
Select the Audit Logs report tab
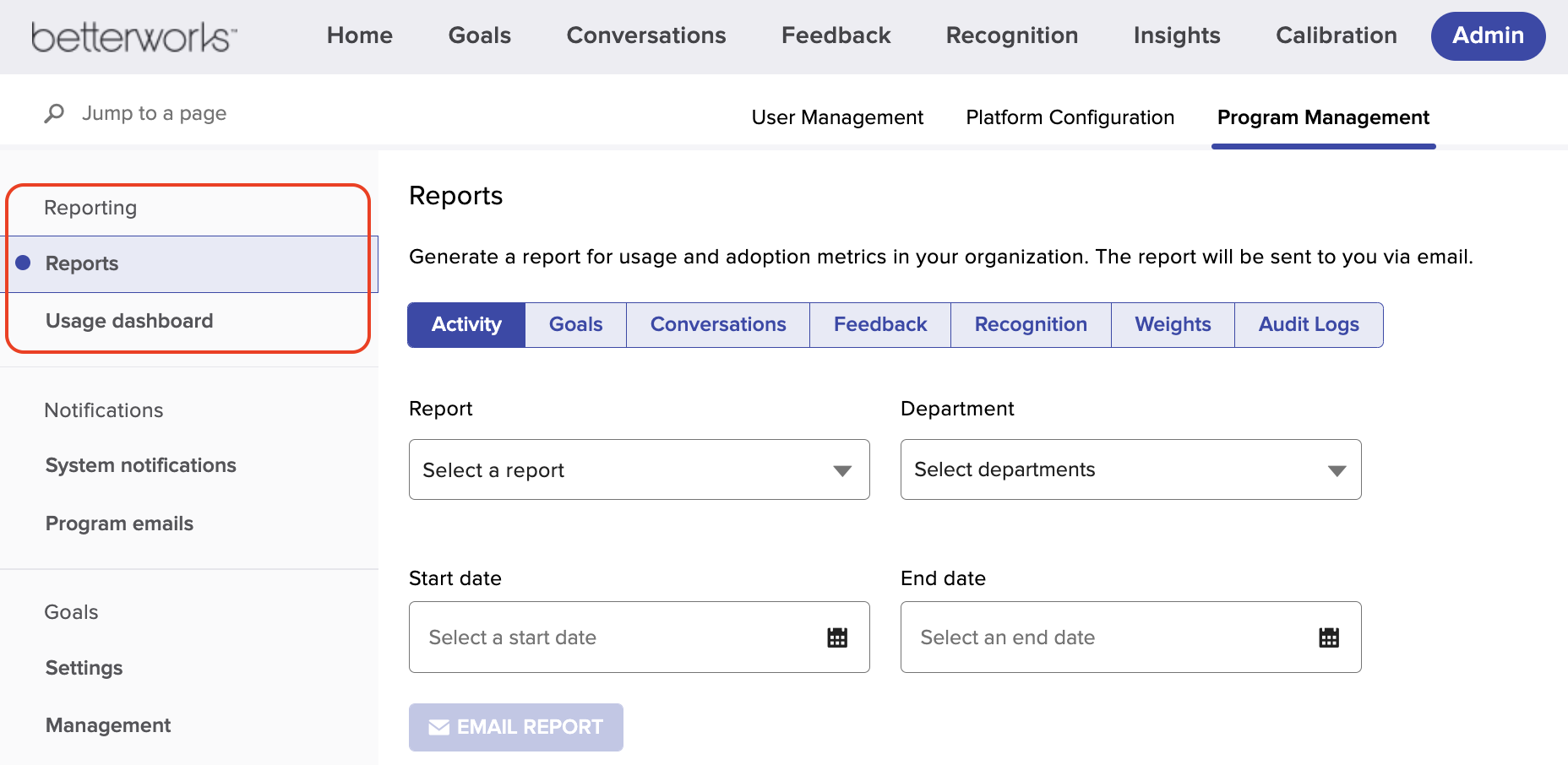(1309, 325)
